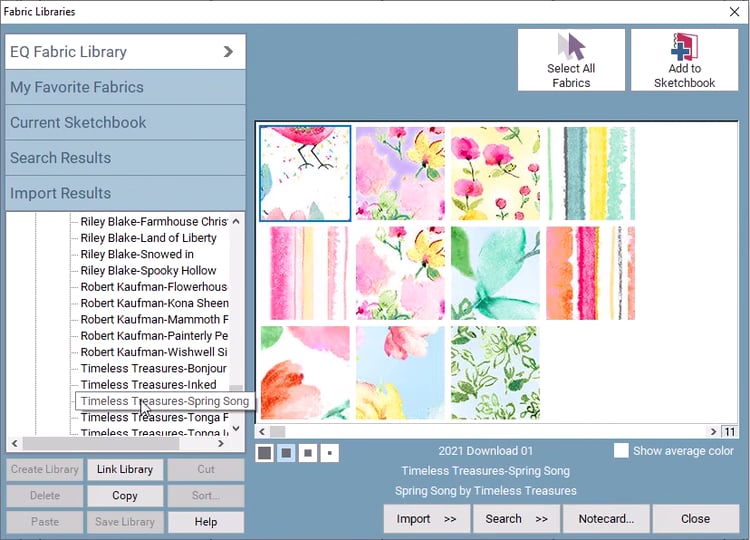Select Riley Blake-Land of Liberty item

click(148, 238)
